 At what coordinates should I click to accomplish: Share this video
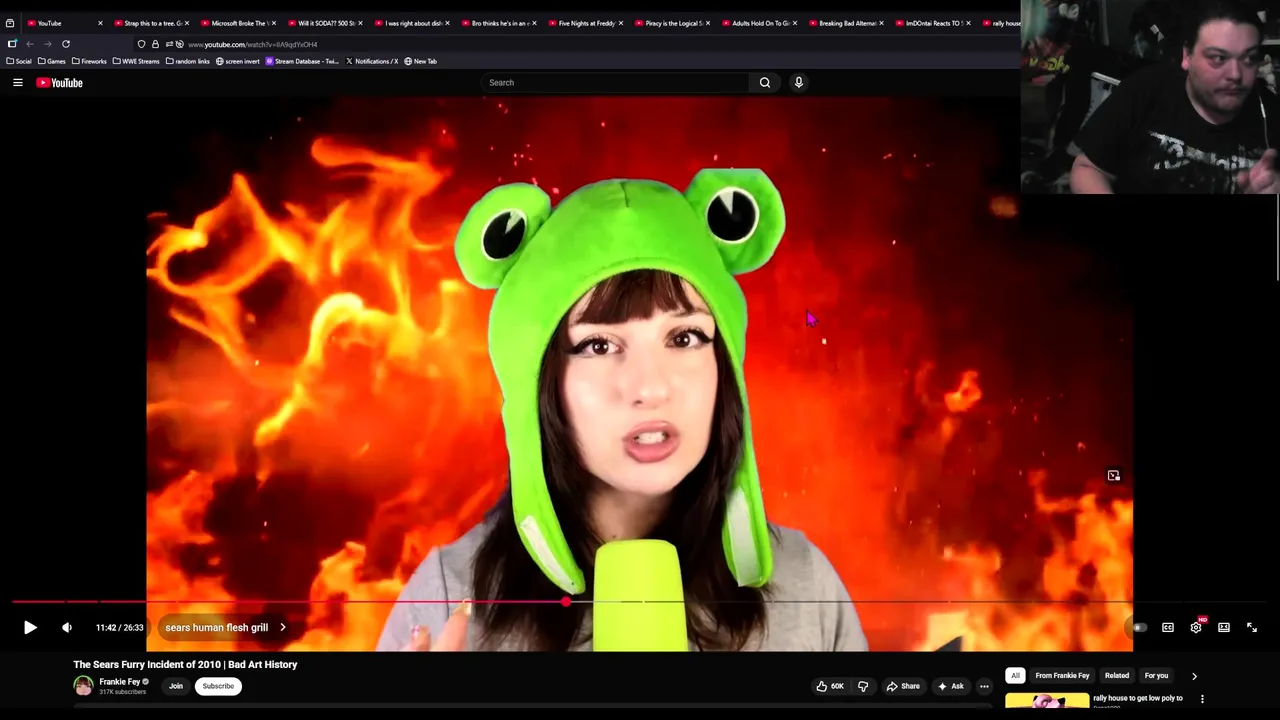click(x=903, y=686)
